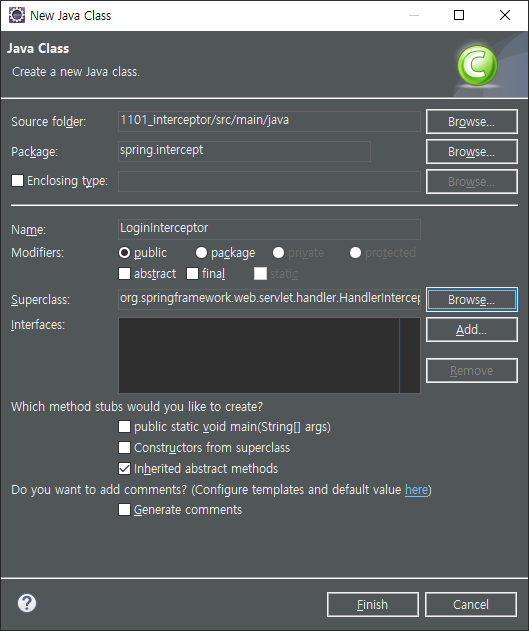Select the package modifier radio button

tap(201, 253)
